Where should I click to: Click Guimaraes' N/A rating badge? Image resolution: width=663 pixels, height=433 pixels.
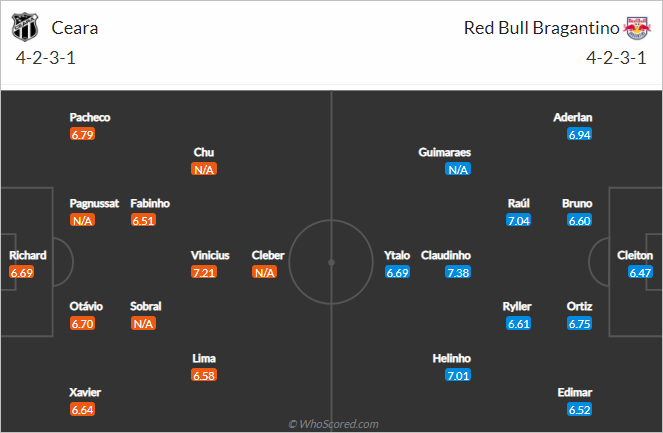[x=458, y=170]
